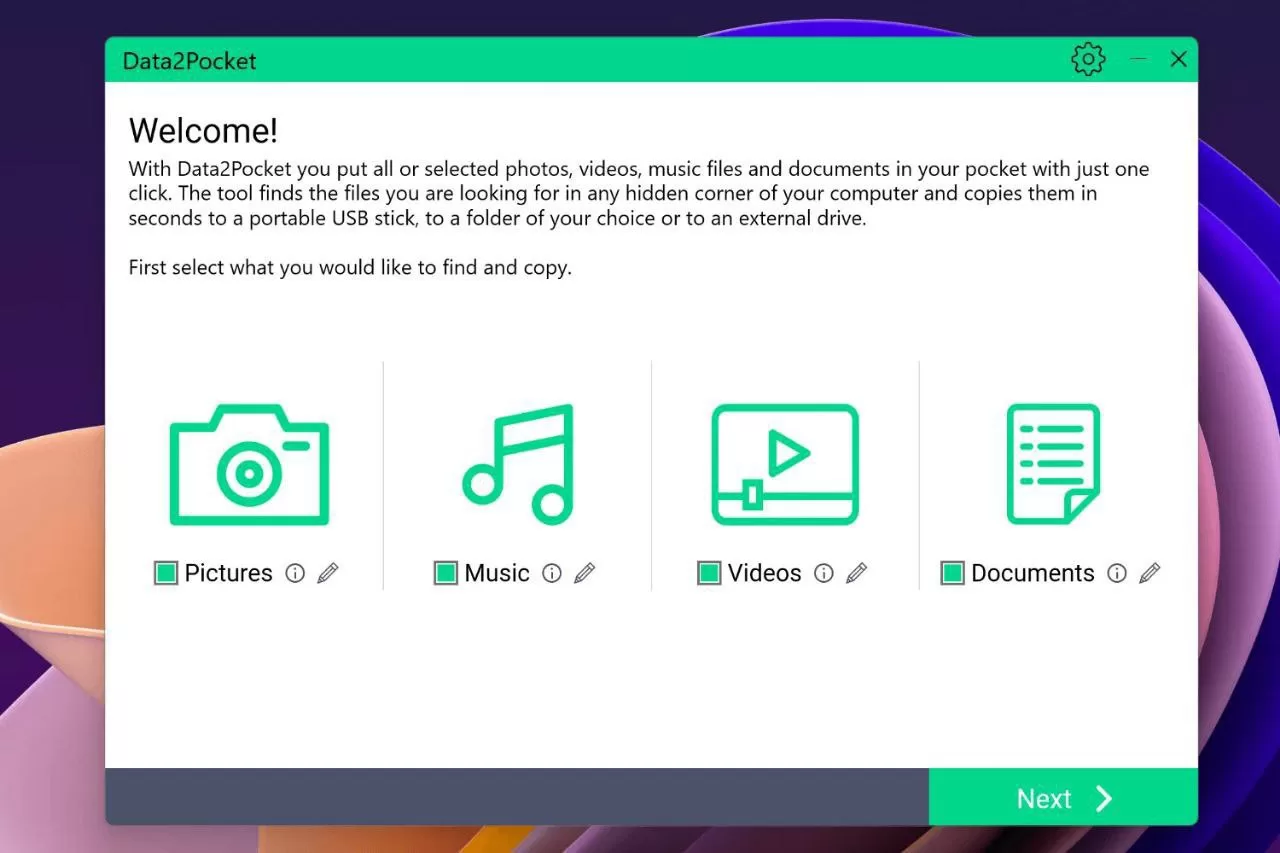Viewport: 1280px width, 853px height.
Task: Click the Pictures label text
Action: (228, 573)
